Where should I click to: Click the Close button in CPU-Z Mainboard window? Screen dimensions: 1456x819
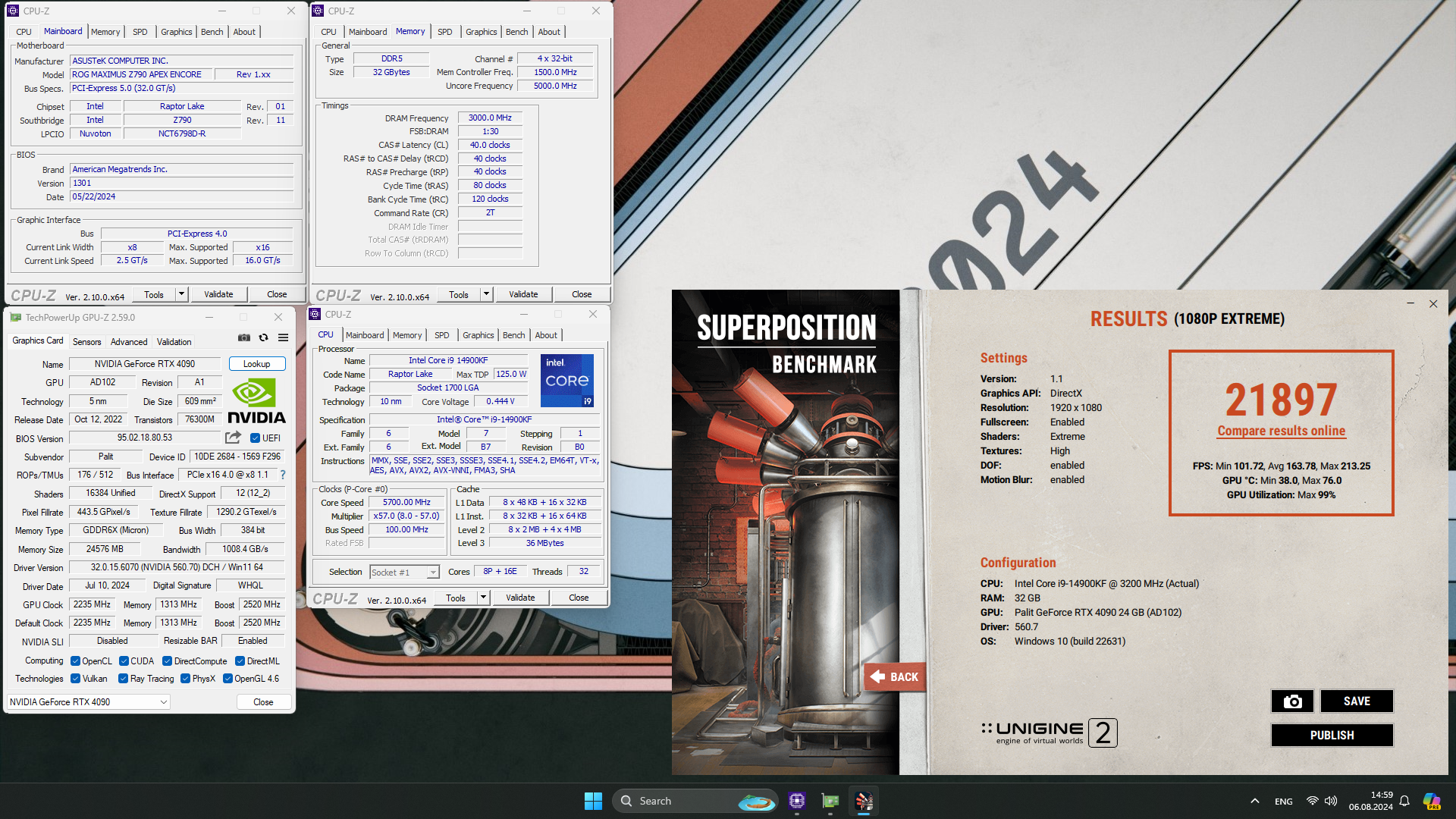[x=277, y=294]
